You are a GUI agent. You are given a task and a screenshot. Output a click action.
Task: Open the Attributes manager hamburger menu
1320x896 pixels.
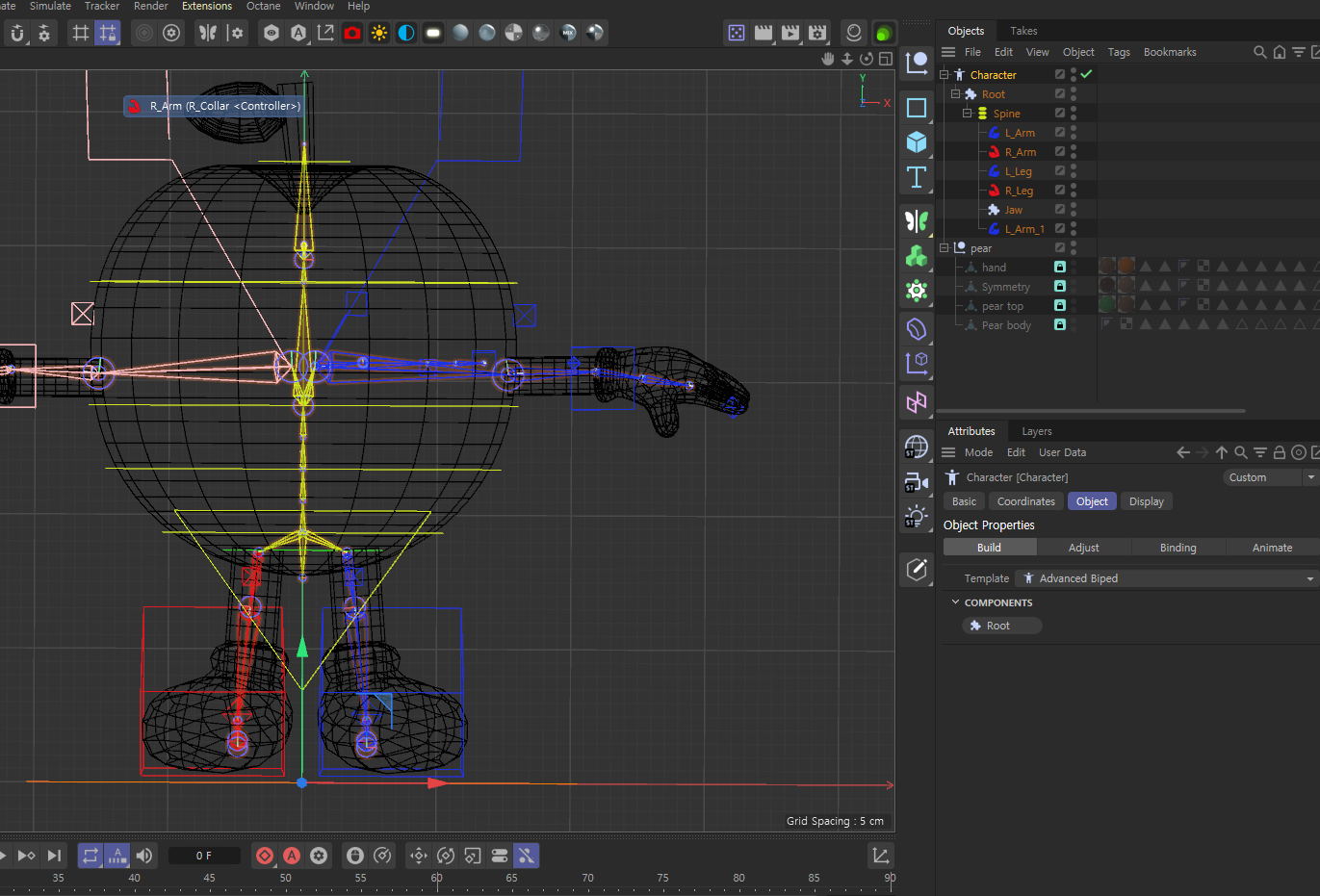pyautogui.click(x=948, y=452)
